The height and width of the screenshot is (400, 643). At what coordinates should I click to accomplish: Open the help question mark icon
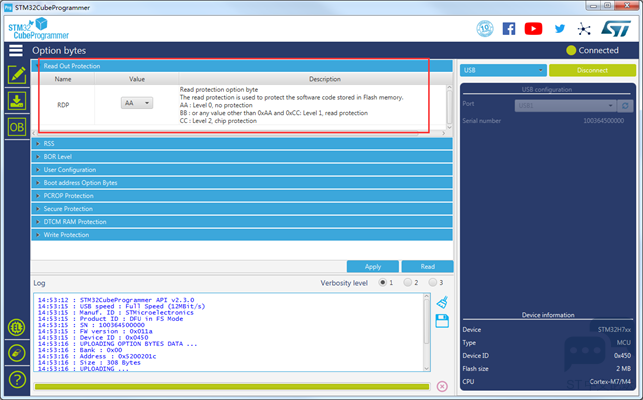(x=17, y=379)
